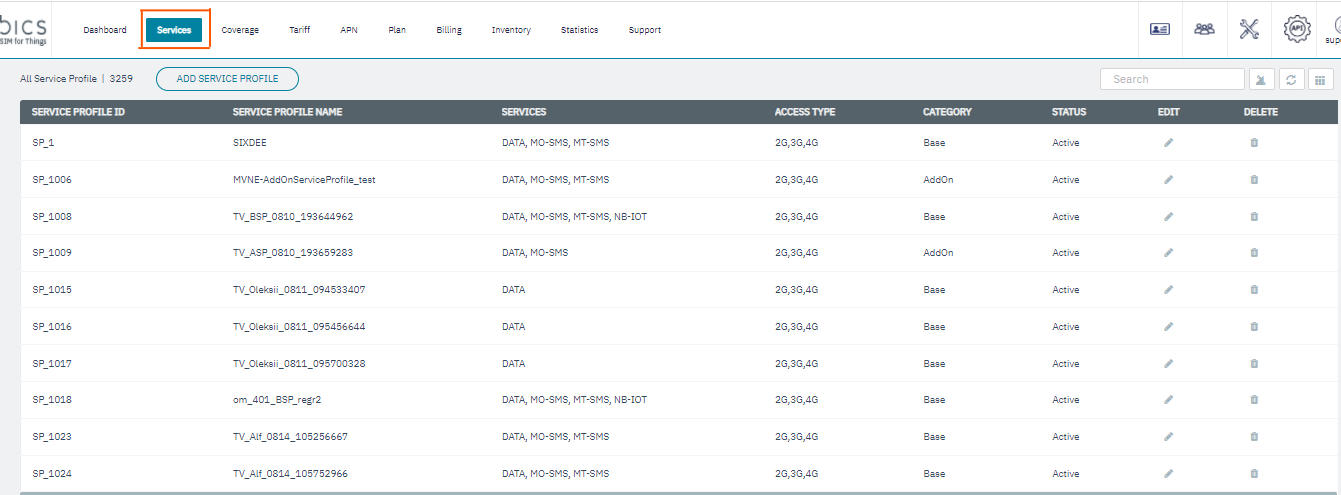Edit service profile SP_1 with pencil icon
Screen dimensions: 1341x495
pos(1168,143)
